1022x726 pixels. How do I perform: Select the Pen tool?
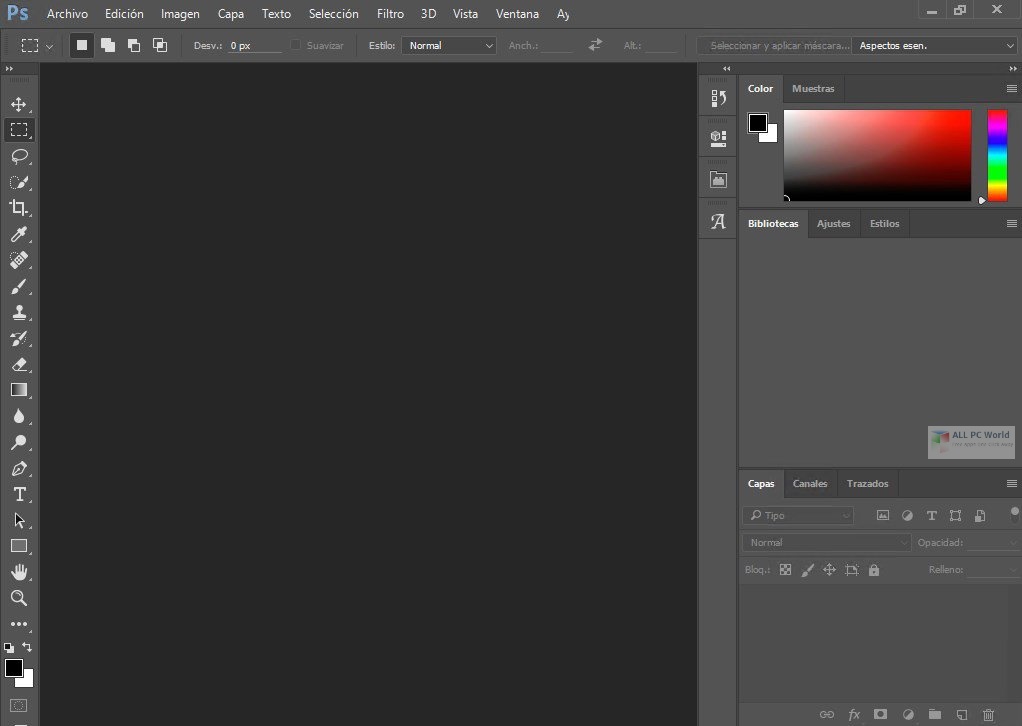point(19,468)
